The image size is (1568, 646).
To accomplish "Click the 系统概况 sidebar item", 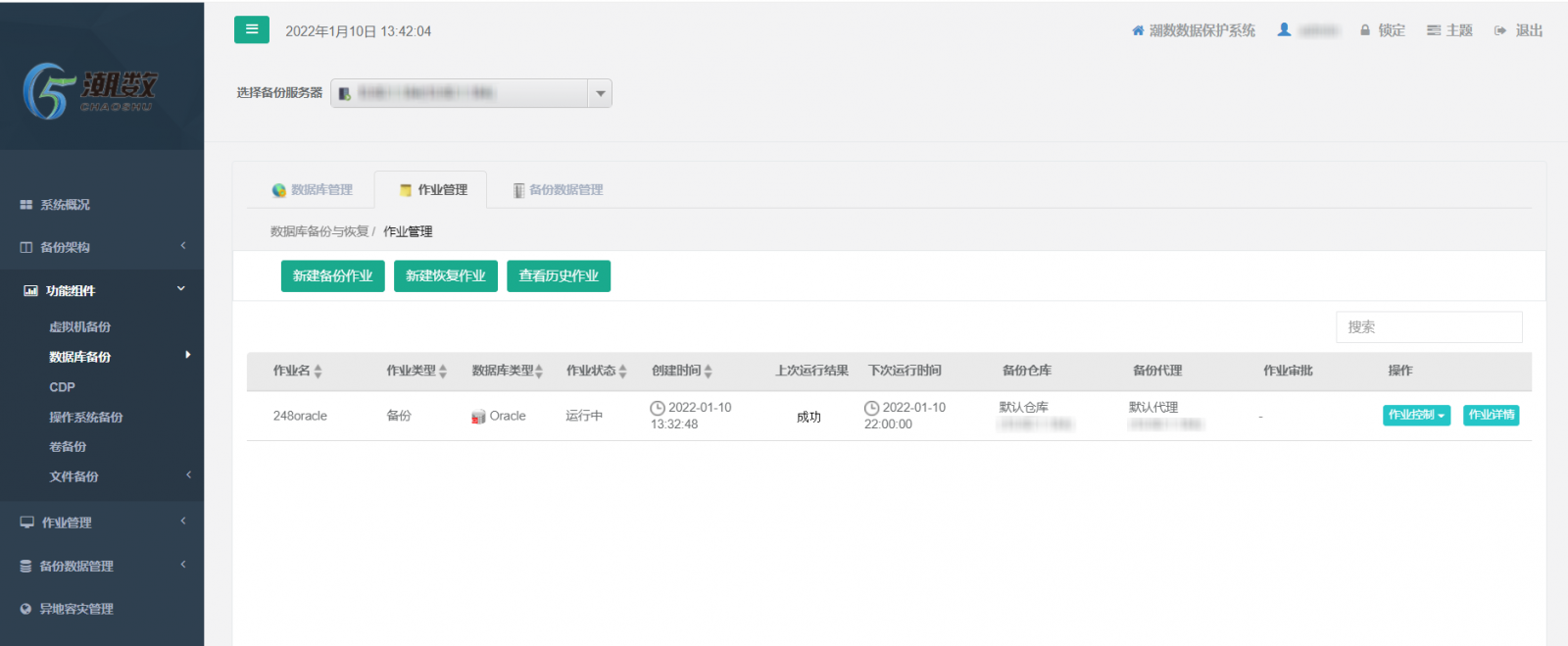I will 65,205.
